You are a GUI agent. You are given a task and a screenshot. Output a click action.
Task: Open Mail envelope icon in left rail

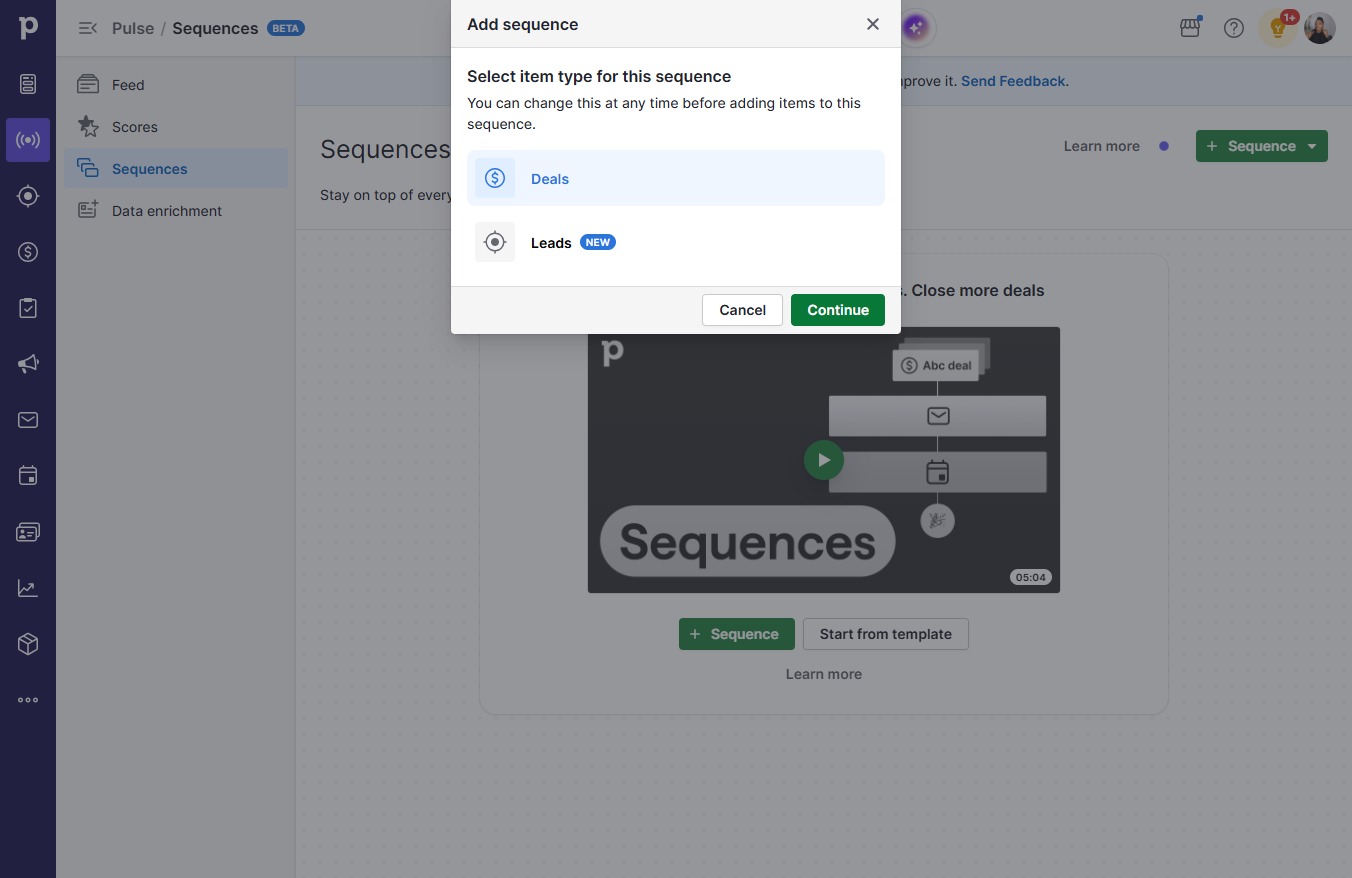(28, 420)
